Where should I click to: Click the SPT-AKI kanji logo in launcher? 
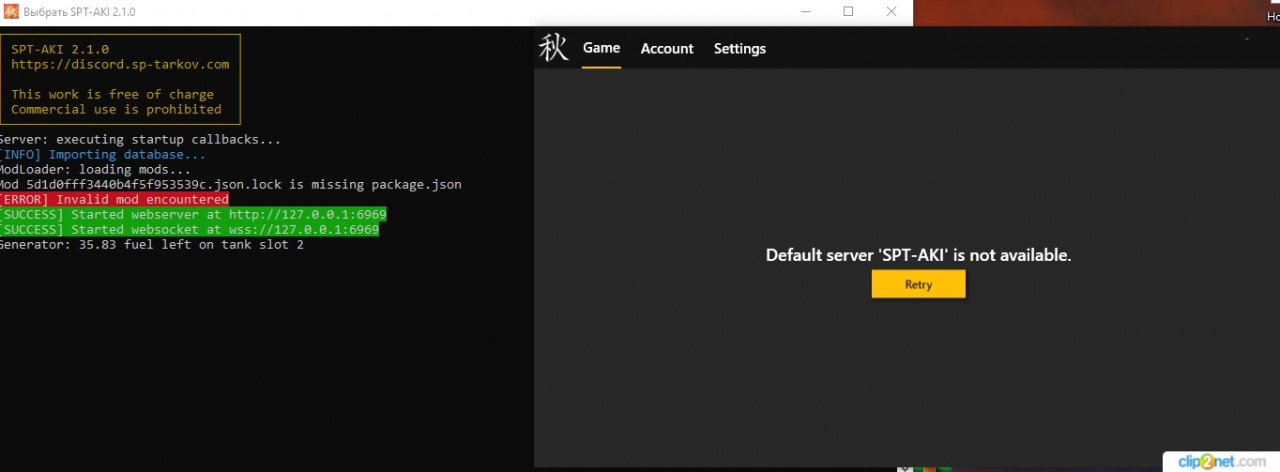coord(553,48)
